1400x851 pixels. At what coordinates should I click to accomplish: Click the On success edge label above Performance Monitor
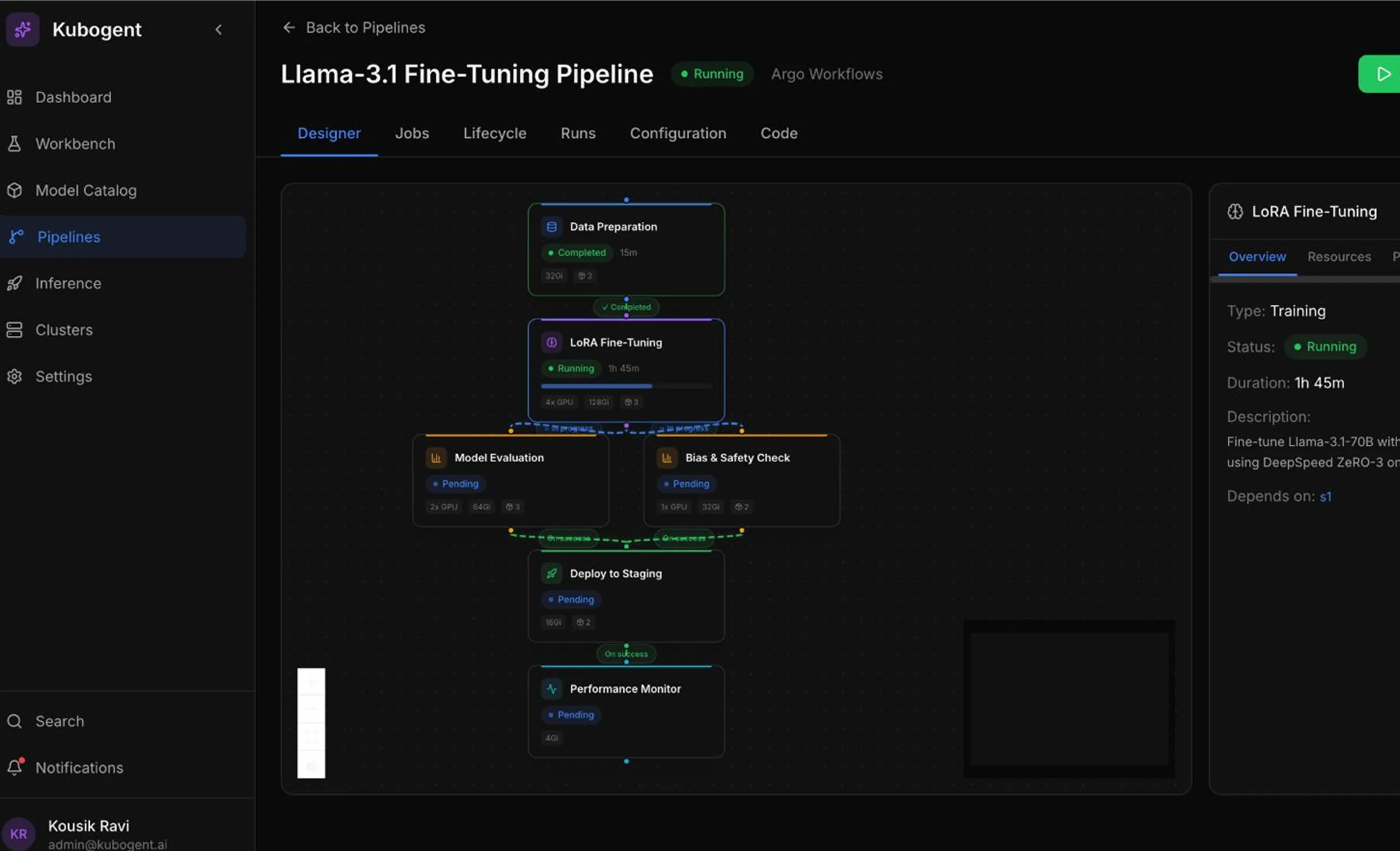(x=626, y=654)
